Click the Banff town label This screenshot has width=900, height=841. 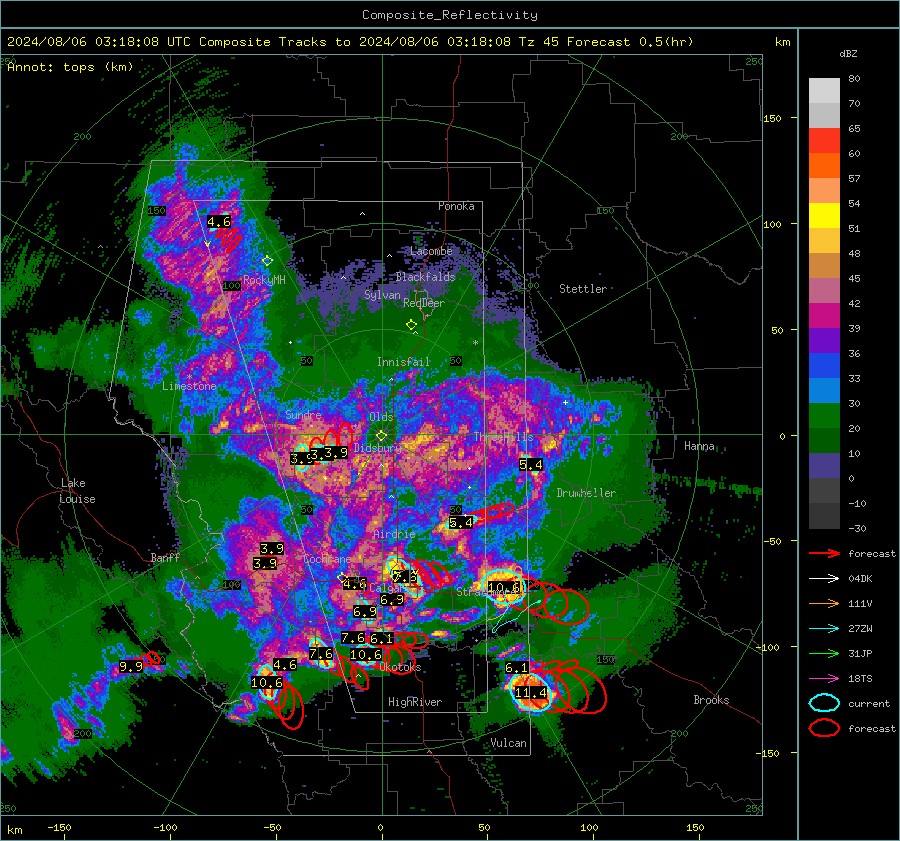tap(165, 557)
